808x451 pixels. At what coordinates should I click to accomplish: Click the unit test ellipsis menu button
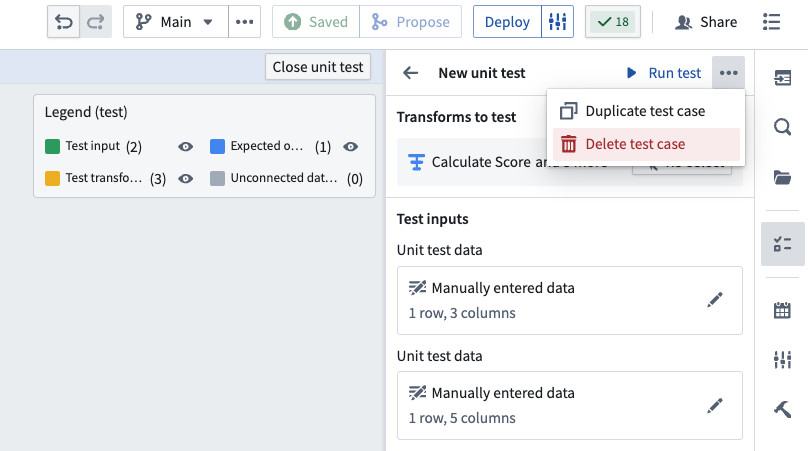pyautogui.click(x=728, y=73)
